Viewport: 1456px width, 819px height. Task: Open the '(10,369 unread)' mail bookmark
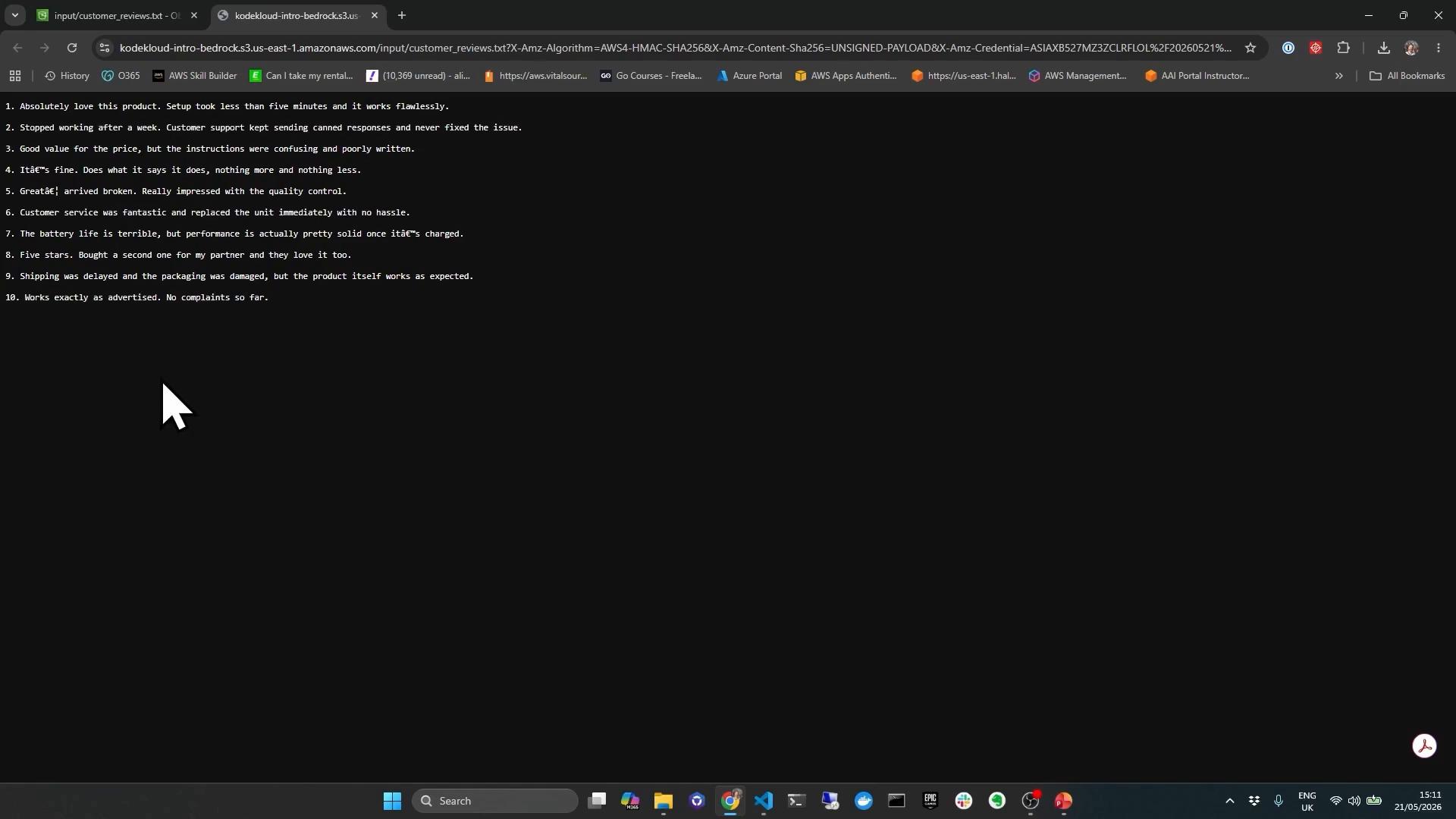pyautogui.click(x=419, y=76)
